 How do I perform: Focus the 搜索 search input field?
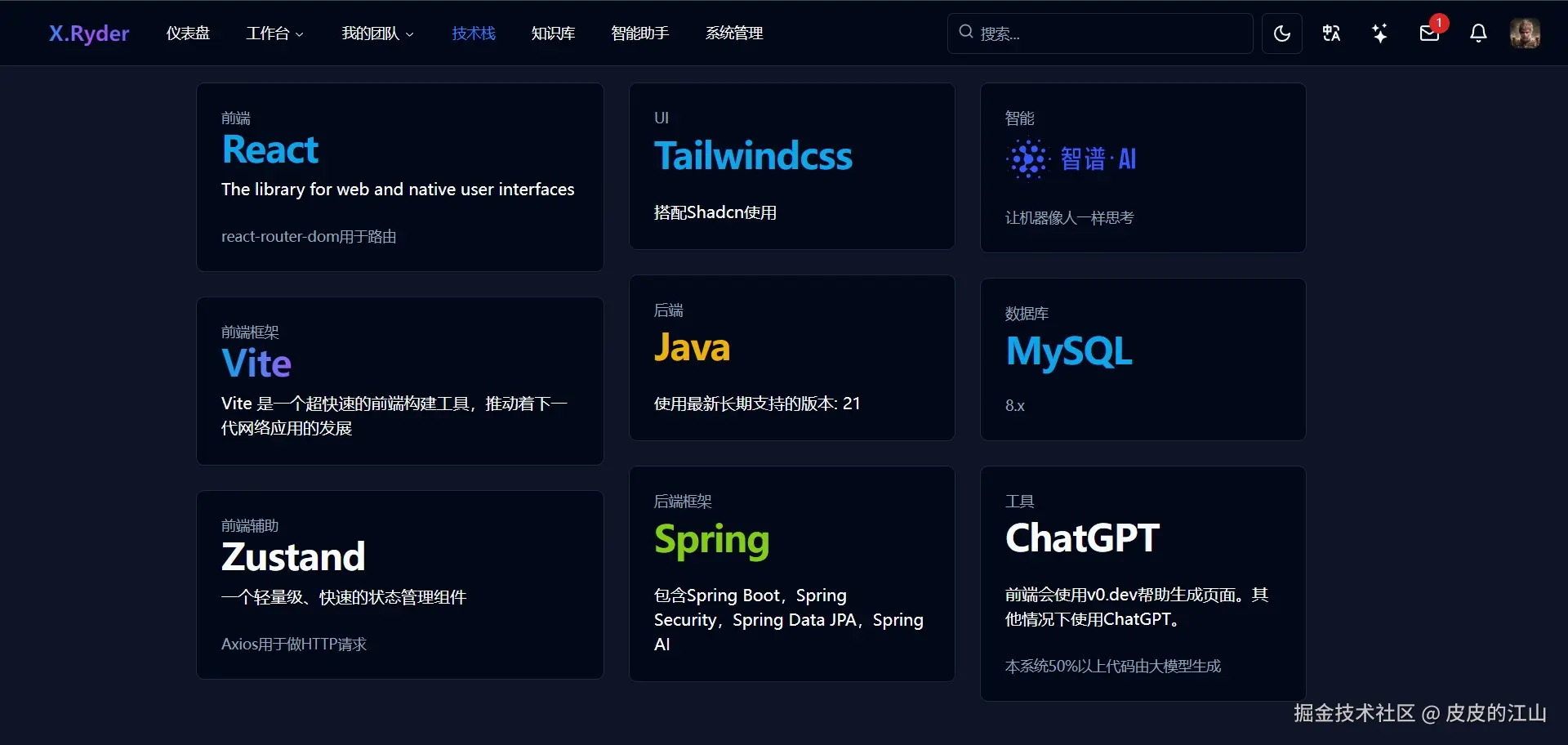coord(1100,33)
